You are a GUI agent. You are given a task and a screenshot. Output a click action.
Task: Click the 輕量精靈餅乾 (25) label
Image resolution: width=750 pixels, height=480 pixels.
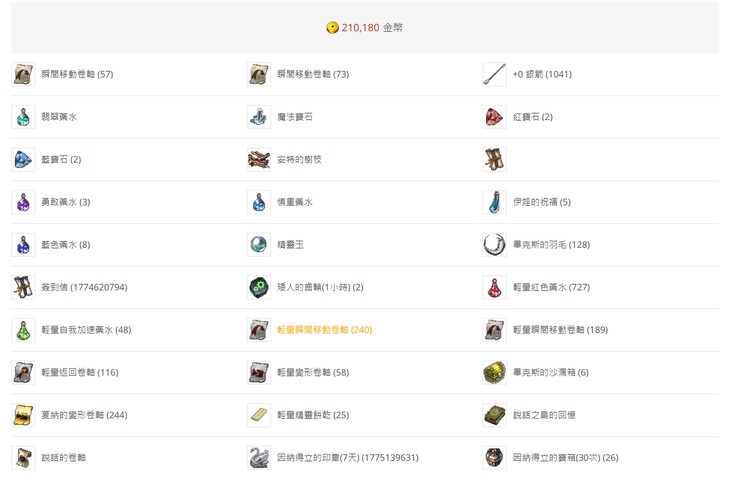click(312, 415)
